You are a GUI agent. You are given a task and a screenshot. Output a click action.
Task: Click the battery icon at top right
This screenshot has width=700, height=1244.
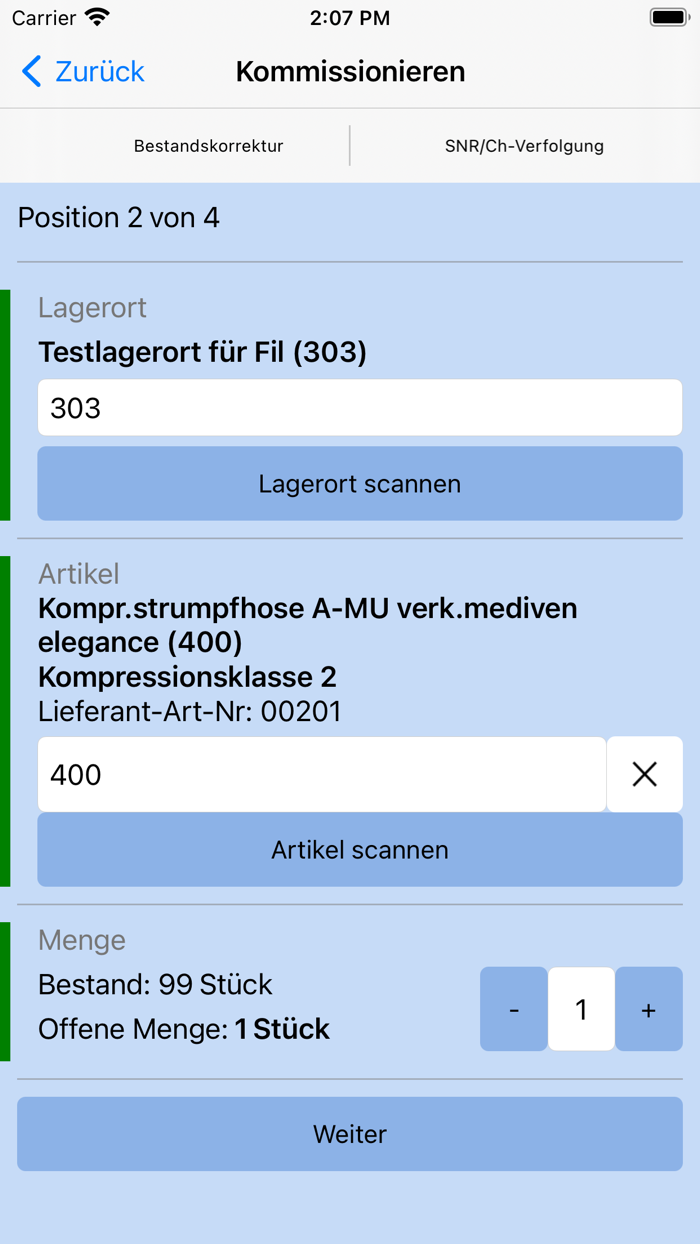[x=666, y=16]
